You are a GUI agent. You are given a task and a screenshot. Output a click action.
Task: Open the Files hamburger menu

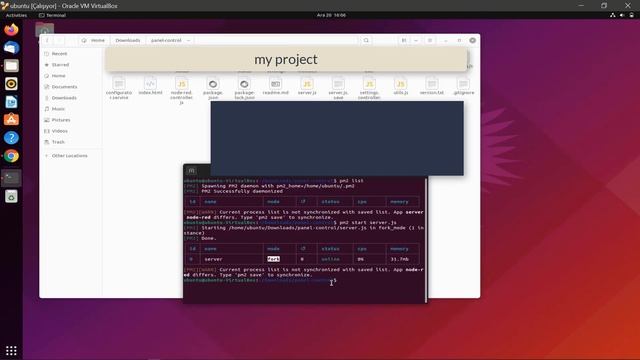pyautogui.click(x=430, y=40)
